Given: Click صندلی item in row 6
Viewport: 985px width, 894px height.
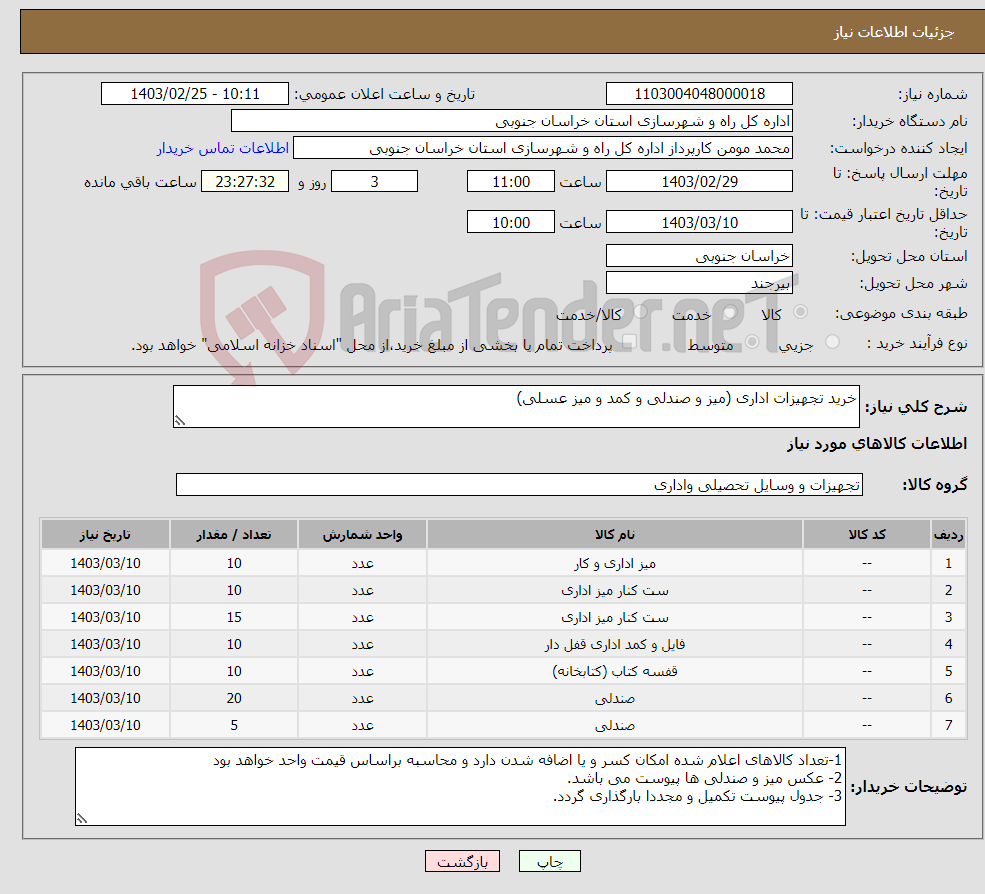Looking at the screenshot, I should [615, 699].
